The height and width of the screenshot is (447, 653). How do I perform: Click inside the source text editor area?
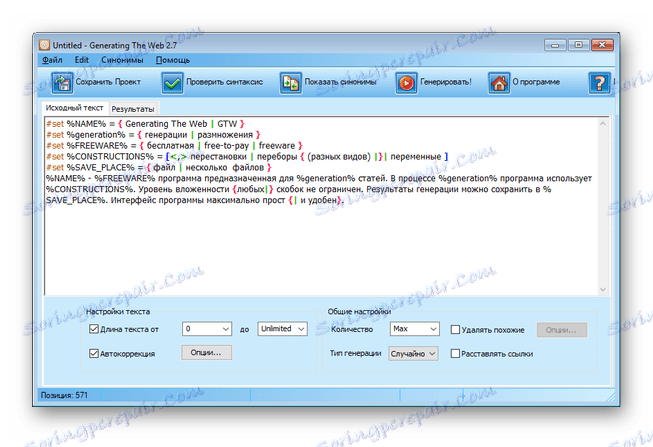pos(321,206)
